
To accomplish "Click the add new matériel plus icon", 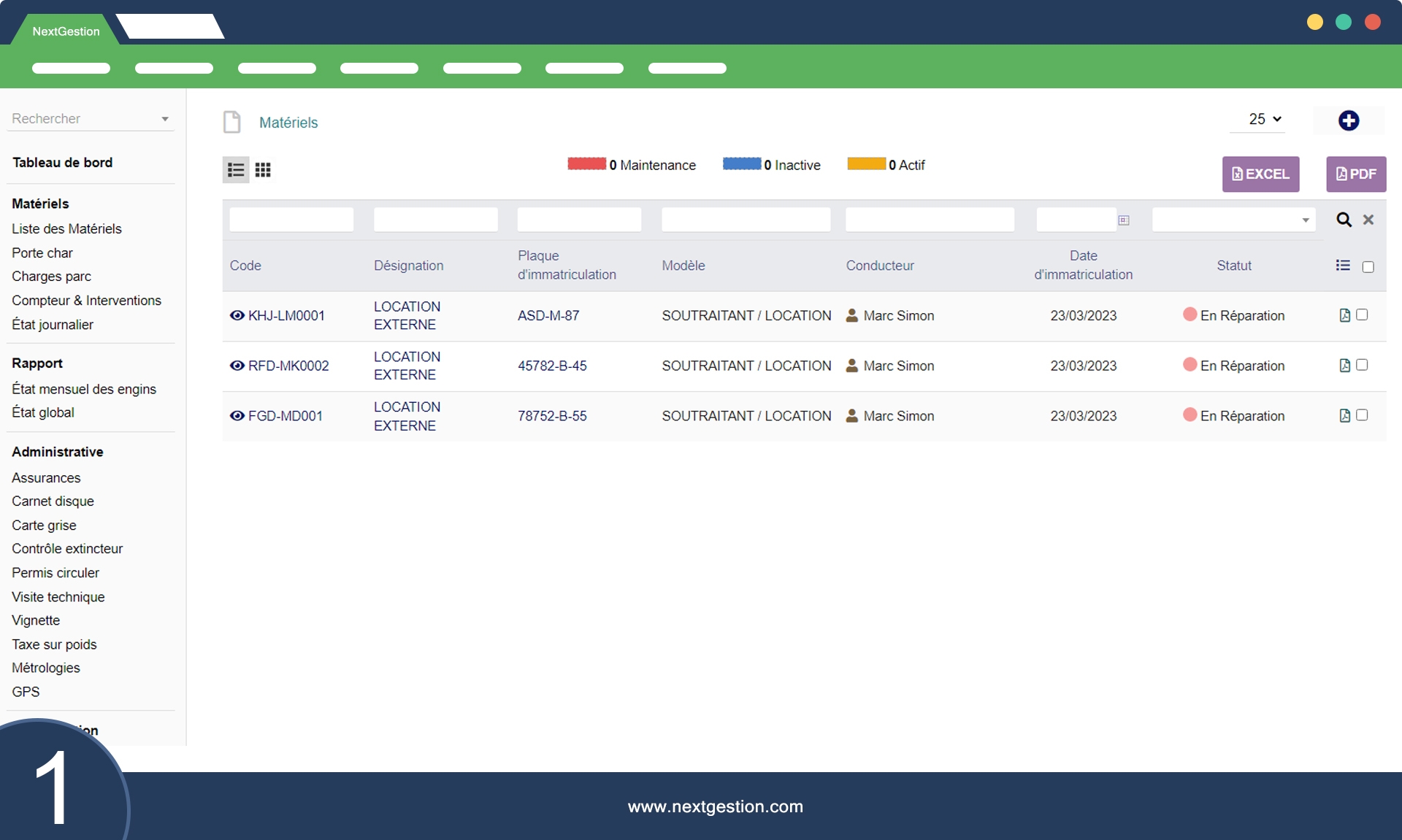I will 1348,120.
